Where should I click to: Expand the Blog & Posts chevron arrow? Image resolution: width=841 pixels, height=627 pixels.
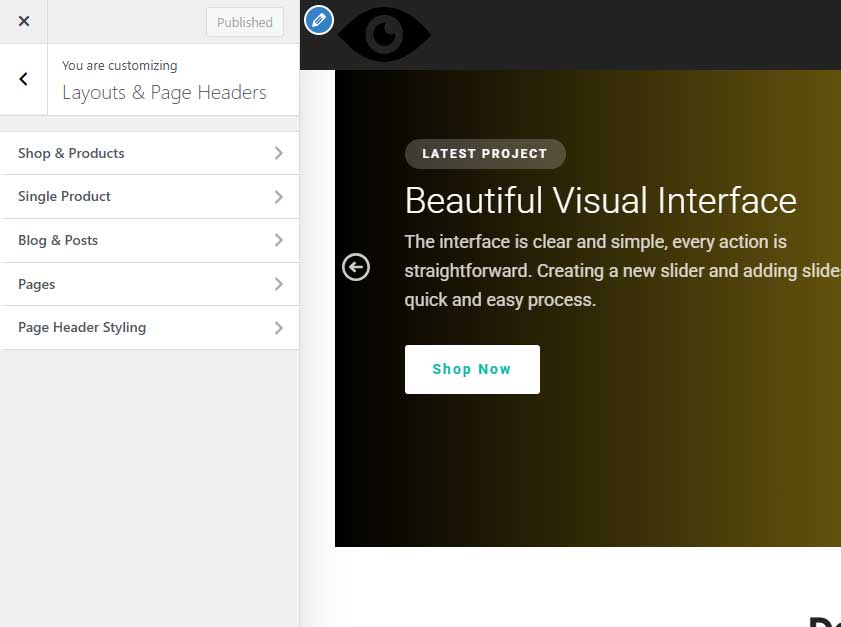pos(278,240)
